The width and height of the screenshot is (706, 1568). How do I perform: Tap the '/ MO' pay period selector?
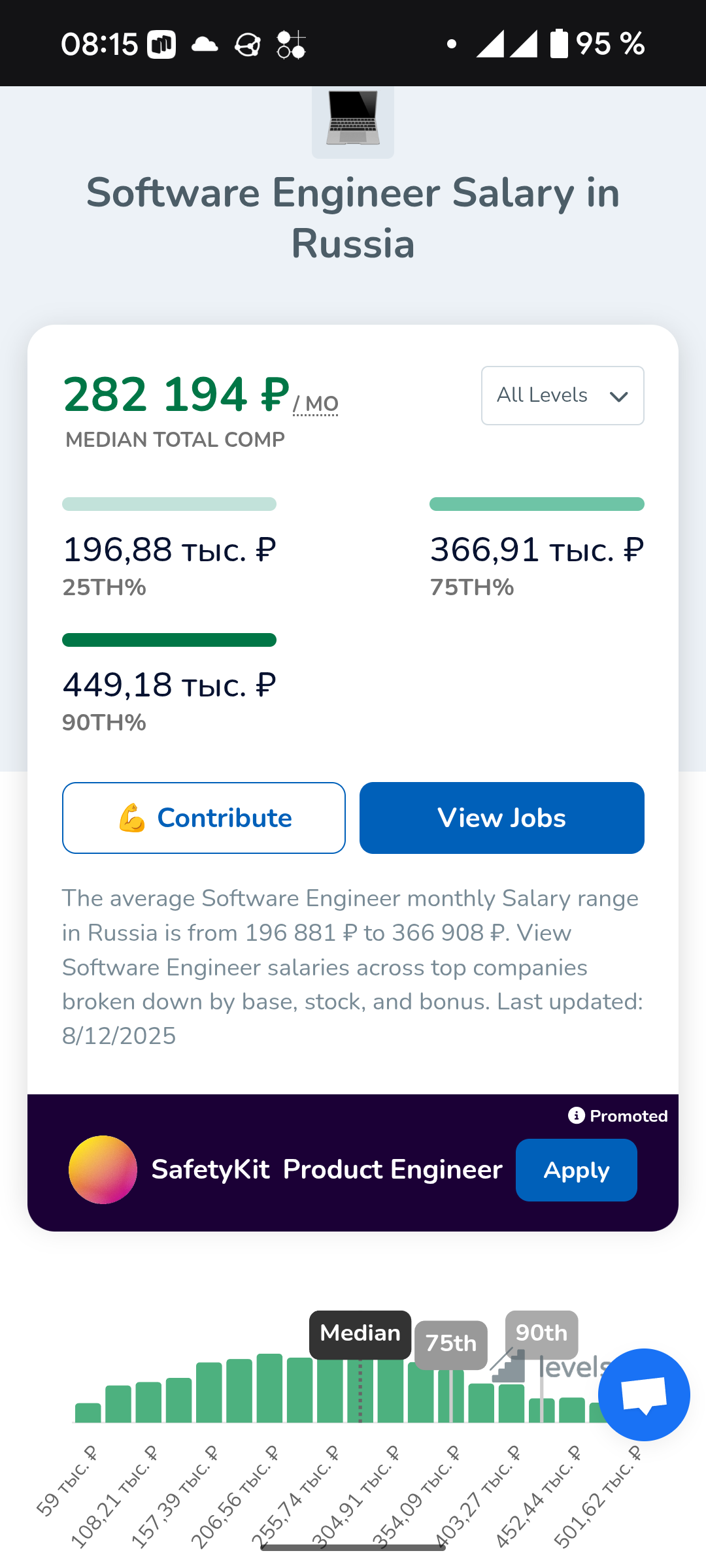(316, 404)
